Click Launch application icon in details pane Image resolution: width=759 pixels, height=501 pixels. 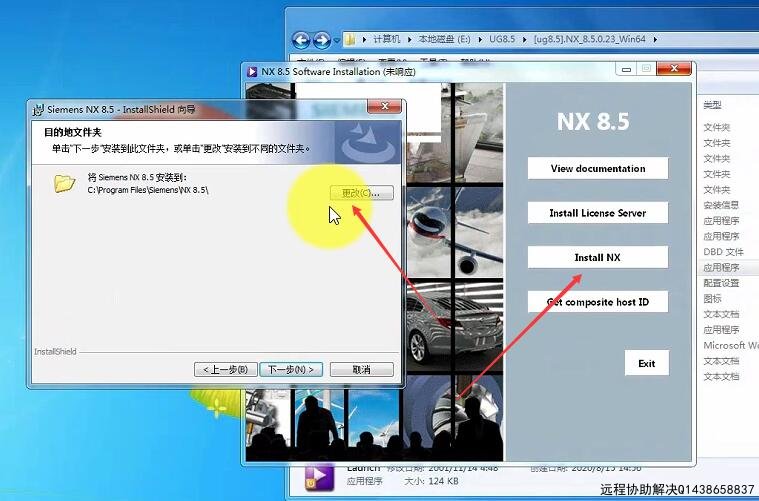pyautogui.click(x=319, y=476)
